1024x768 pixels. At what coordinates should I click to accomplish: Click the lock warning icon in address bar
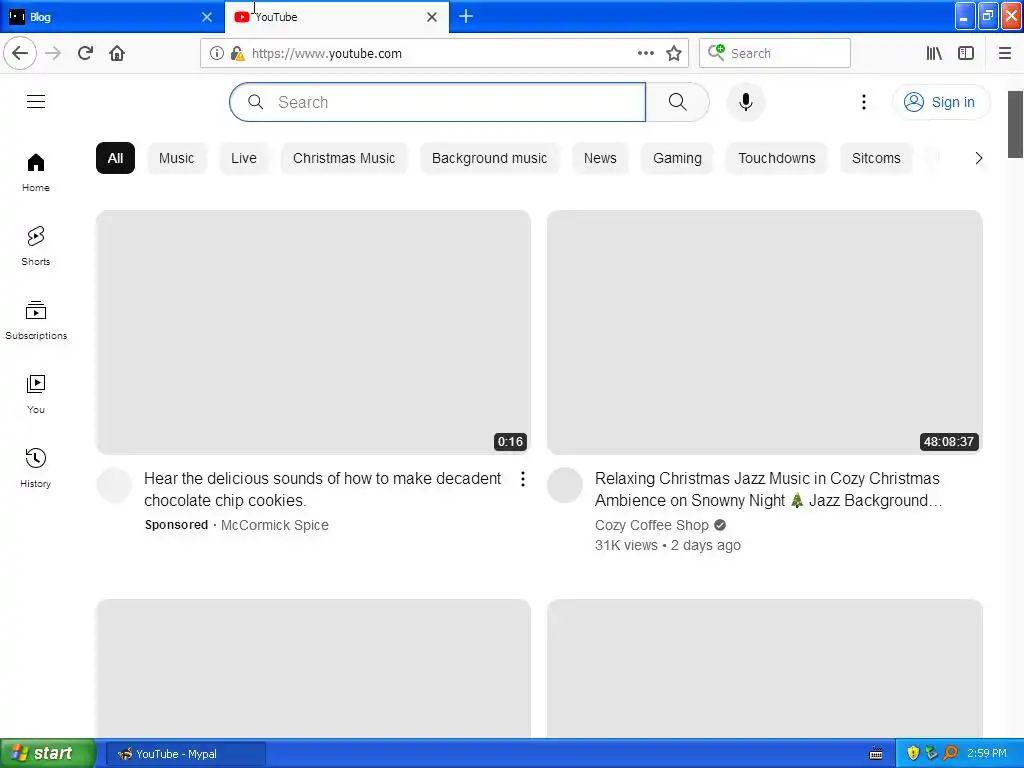coord(237,54)
